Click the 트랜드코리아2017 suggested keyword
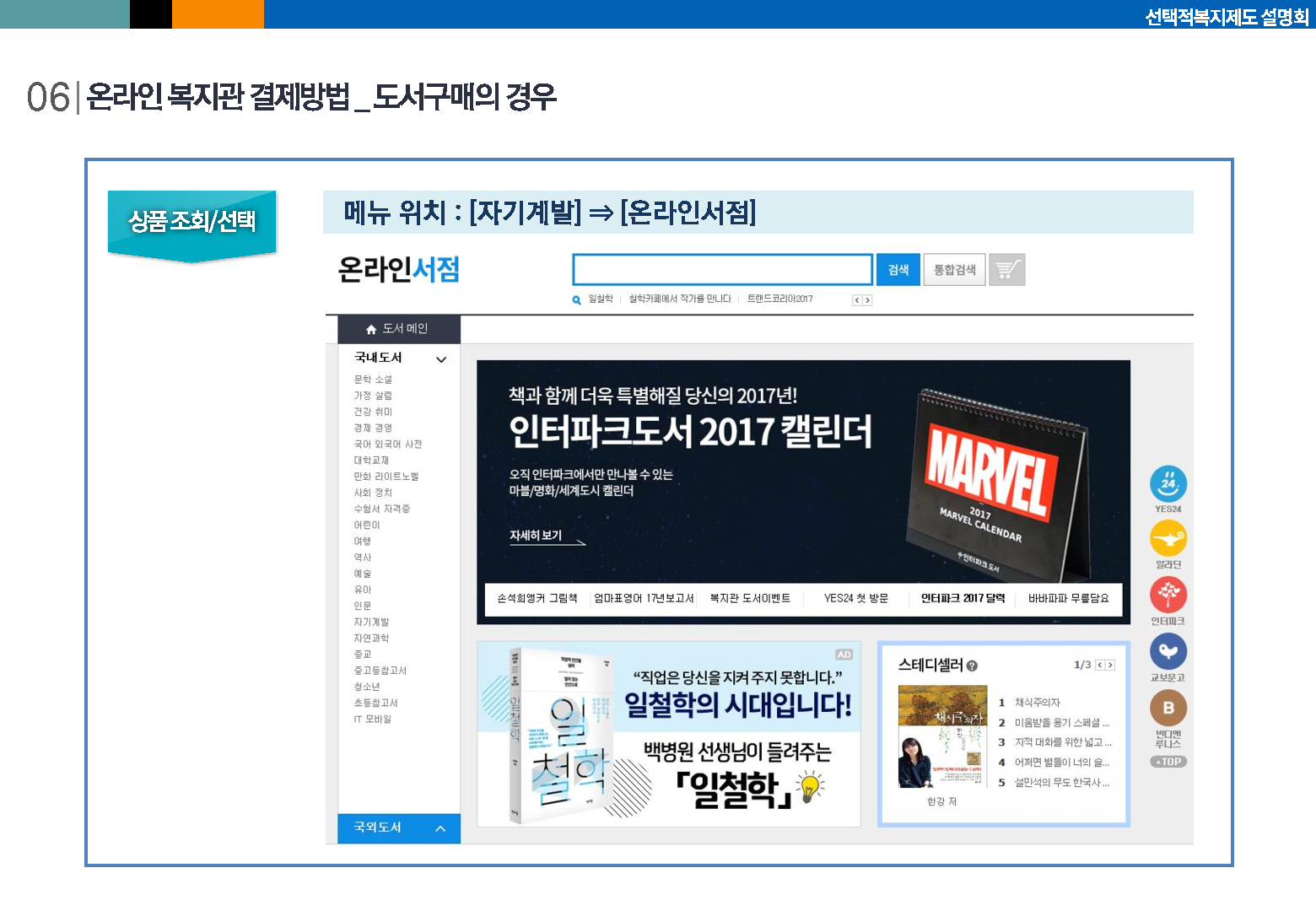This screenshot has width=1316, height=911. [780, 299]
